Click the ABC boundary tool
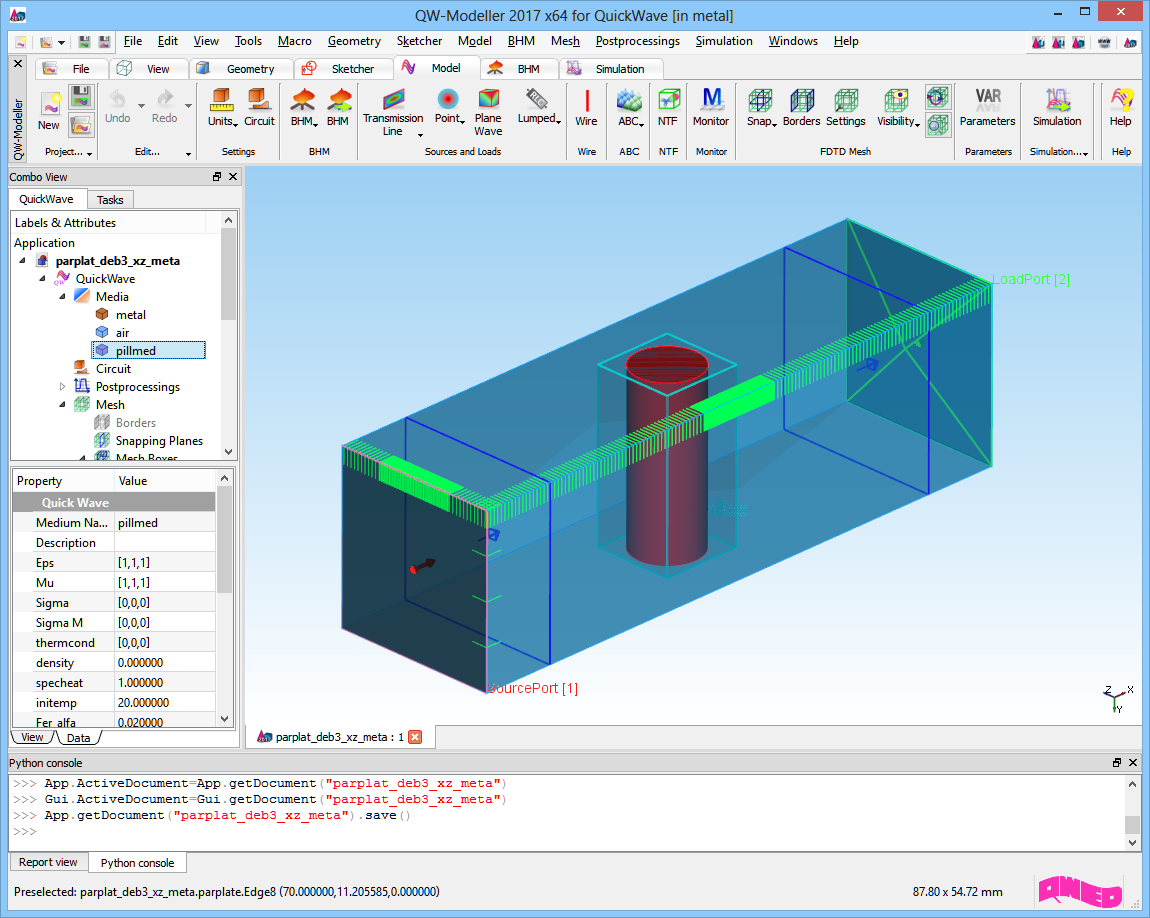This screenshot has height=918, width=1150. tap(630, 107)
